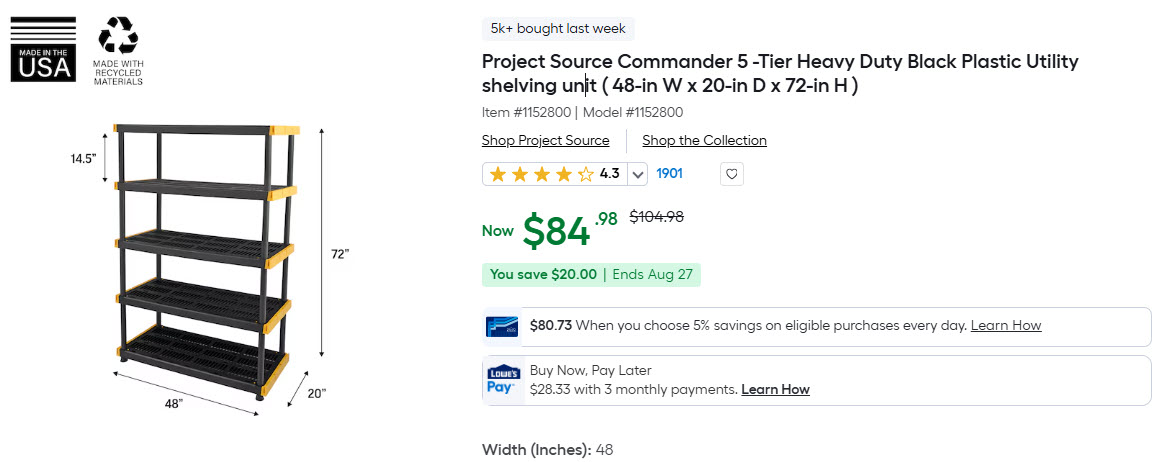Click the blue credit card icon
Screen dimensions: 1165x462
(502, 327)
